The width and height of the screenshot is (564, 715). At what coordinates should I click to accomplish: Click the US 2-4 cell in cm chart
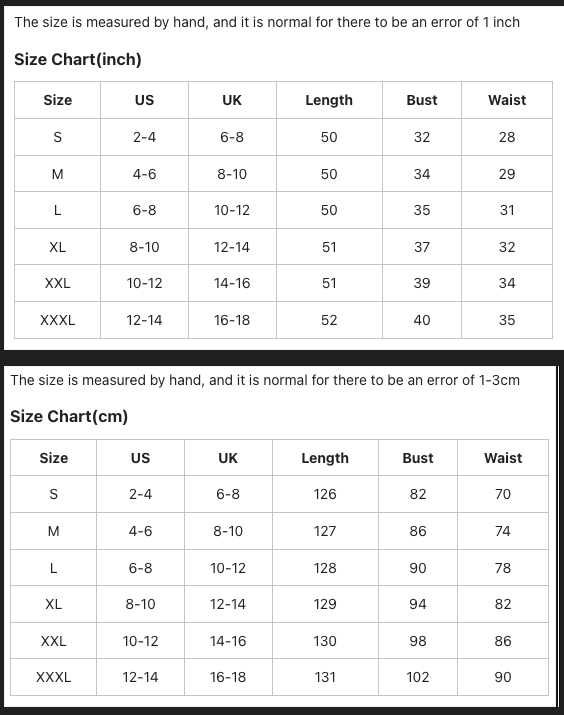(140, 494)
